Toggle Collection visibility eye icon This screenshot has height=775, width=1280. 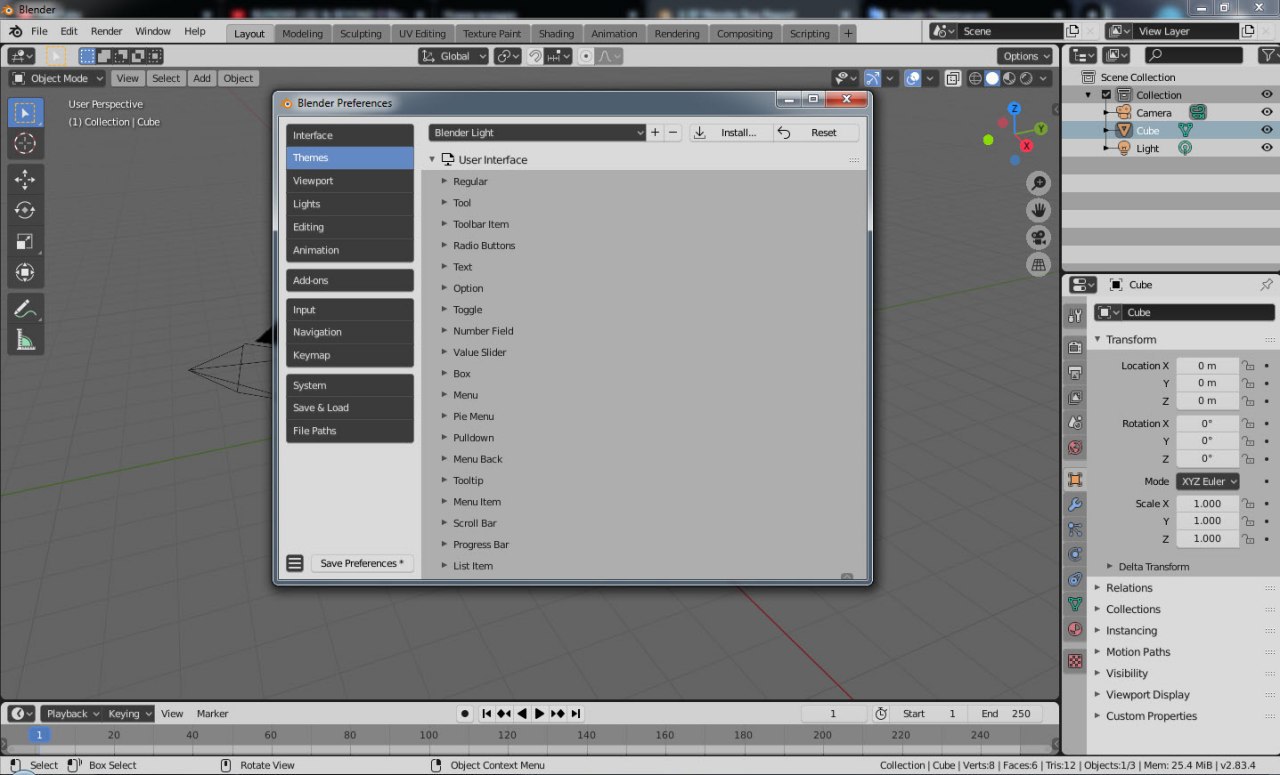(x=1267, y=95)
